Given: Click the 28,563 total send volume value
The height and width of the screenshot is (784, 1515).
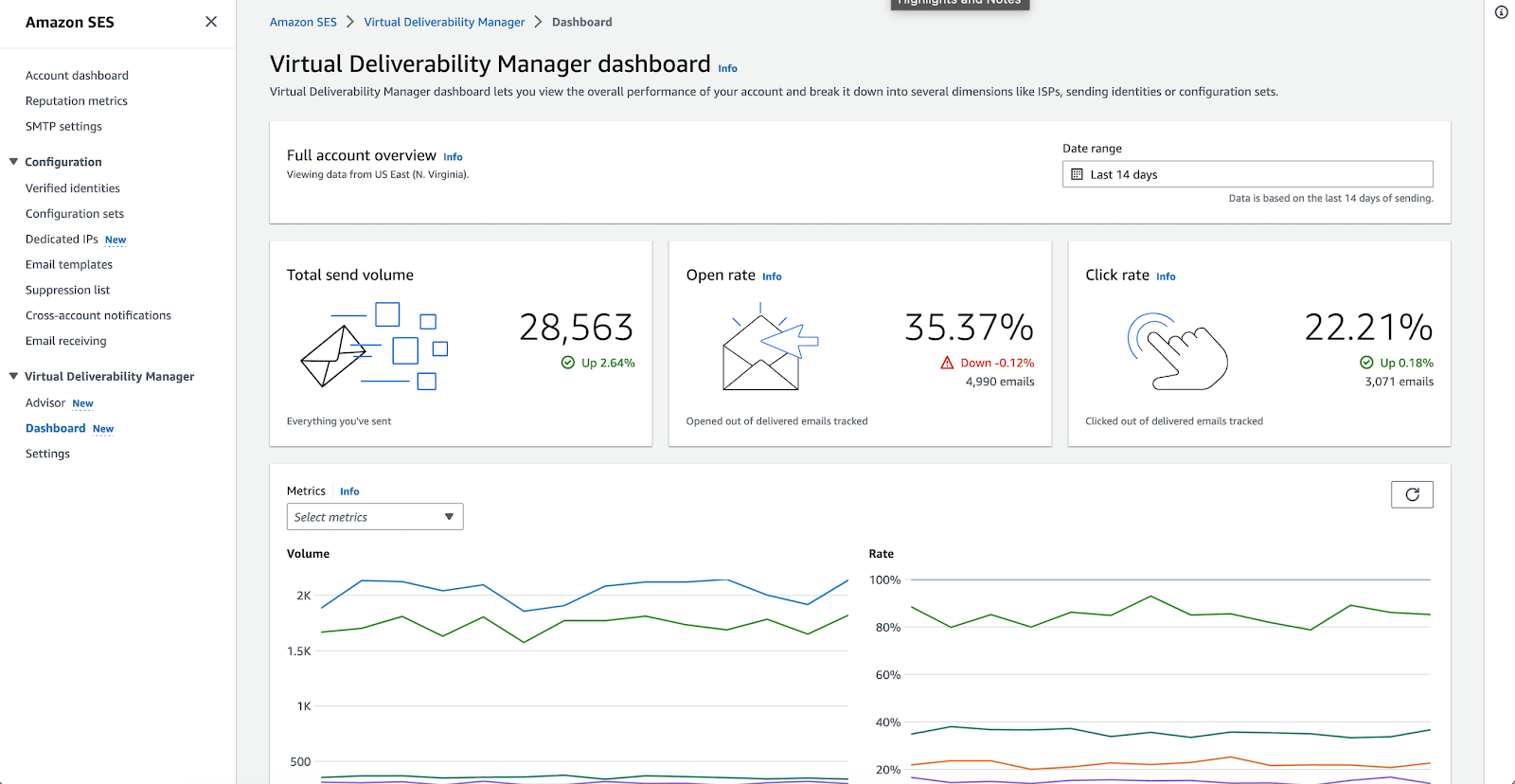Looking at the screenshot, I should (577, 328).
